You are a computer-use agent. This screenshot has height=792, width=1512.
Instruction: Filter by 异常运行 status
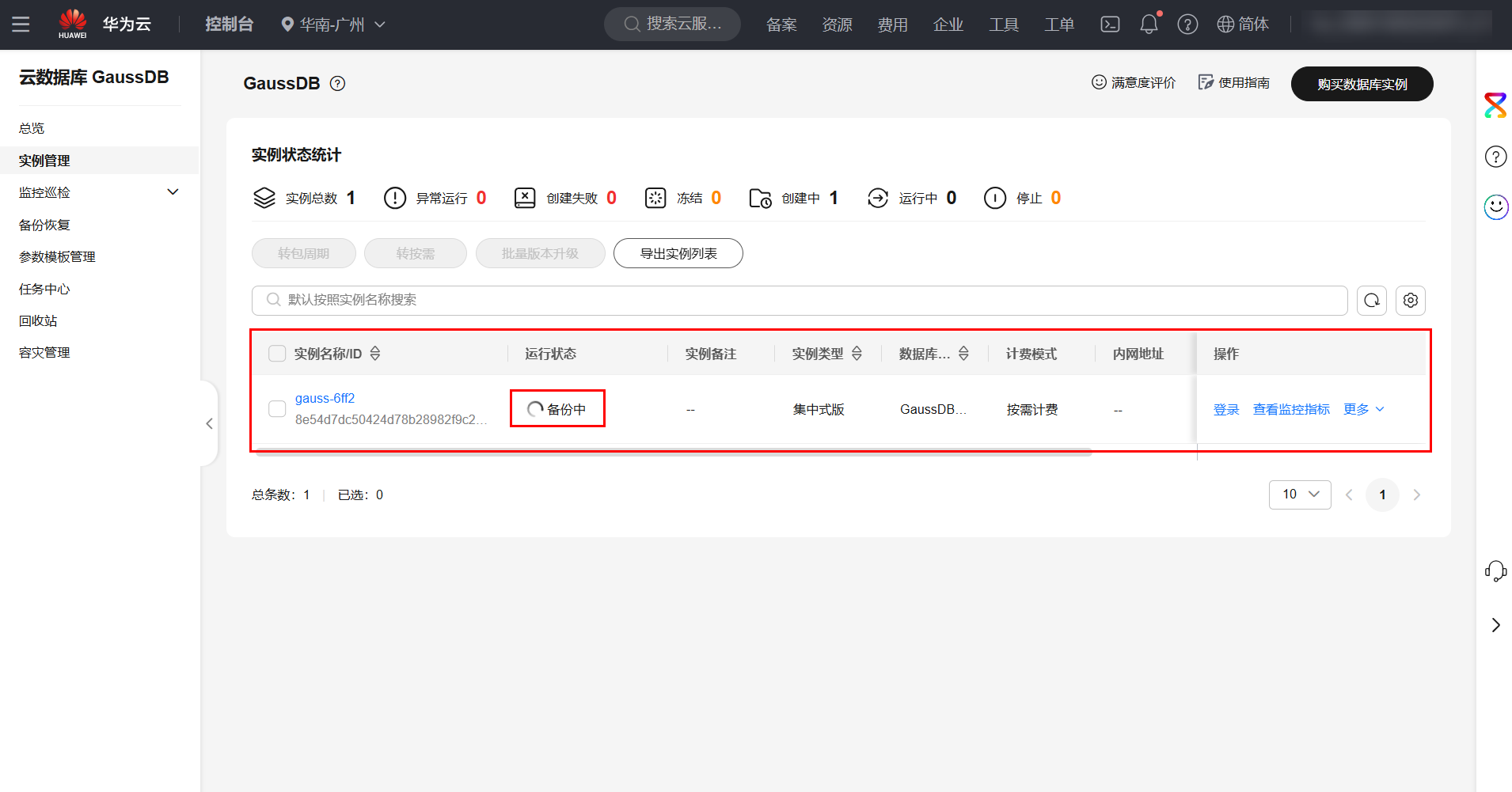click(x=435, y=198)
